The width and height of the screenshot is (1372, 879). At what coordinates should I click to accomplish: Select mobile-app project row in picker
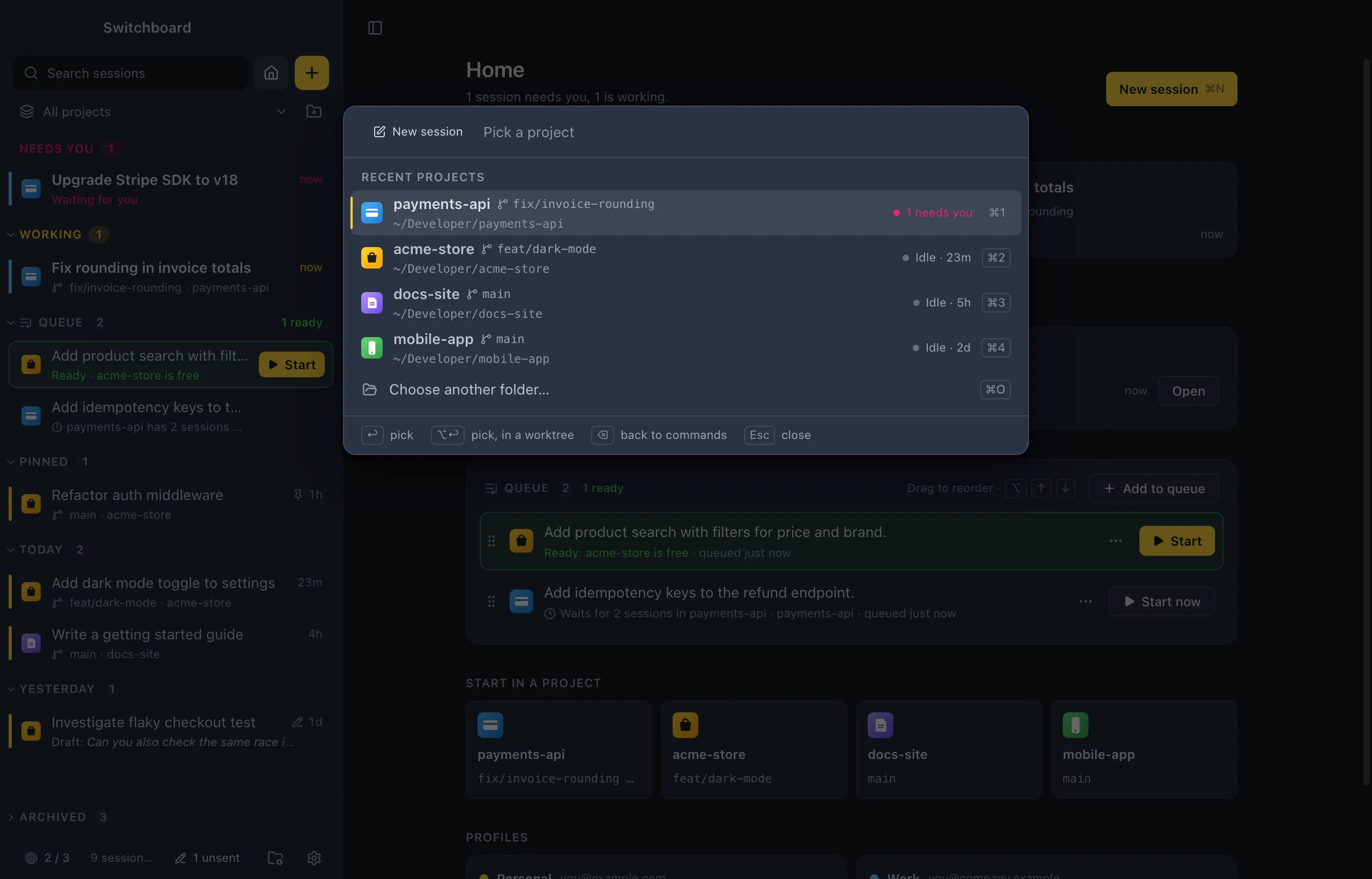coord(685,348)
